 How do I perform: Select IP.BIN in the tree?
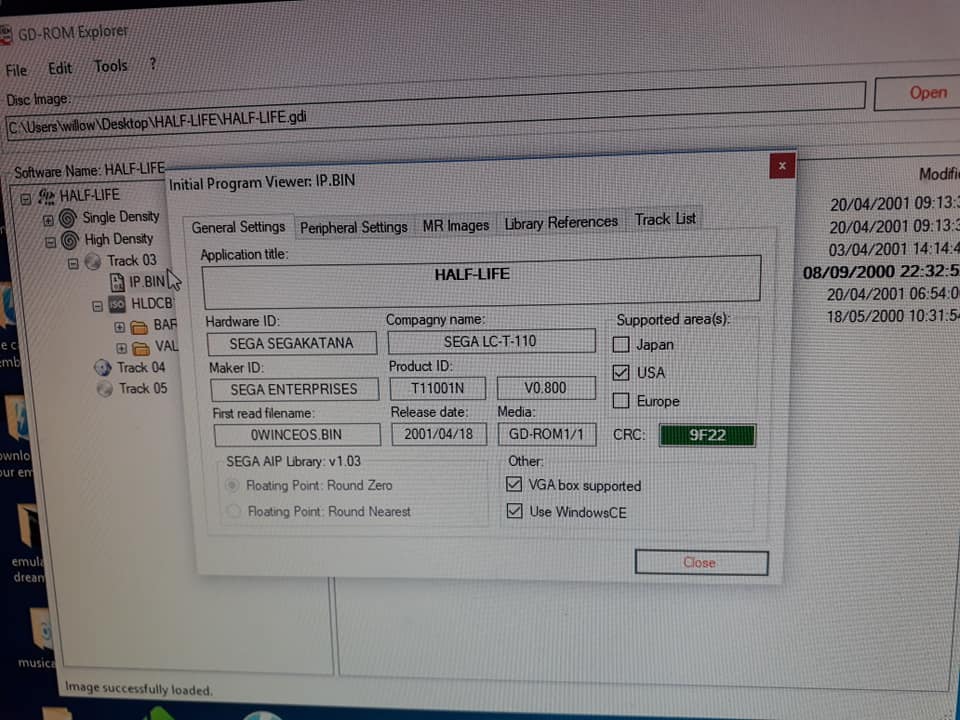pos(147,282)
